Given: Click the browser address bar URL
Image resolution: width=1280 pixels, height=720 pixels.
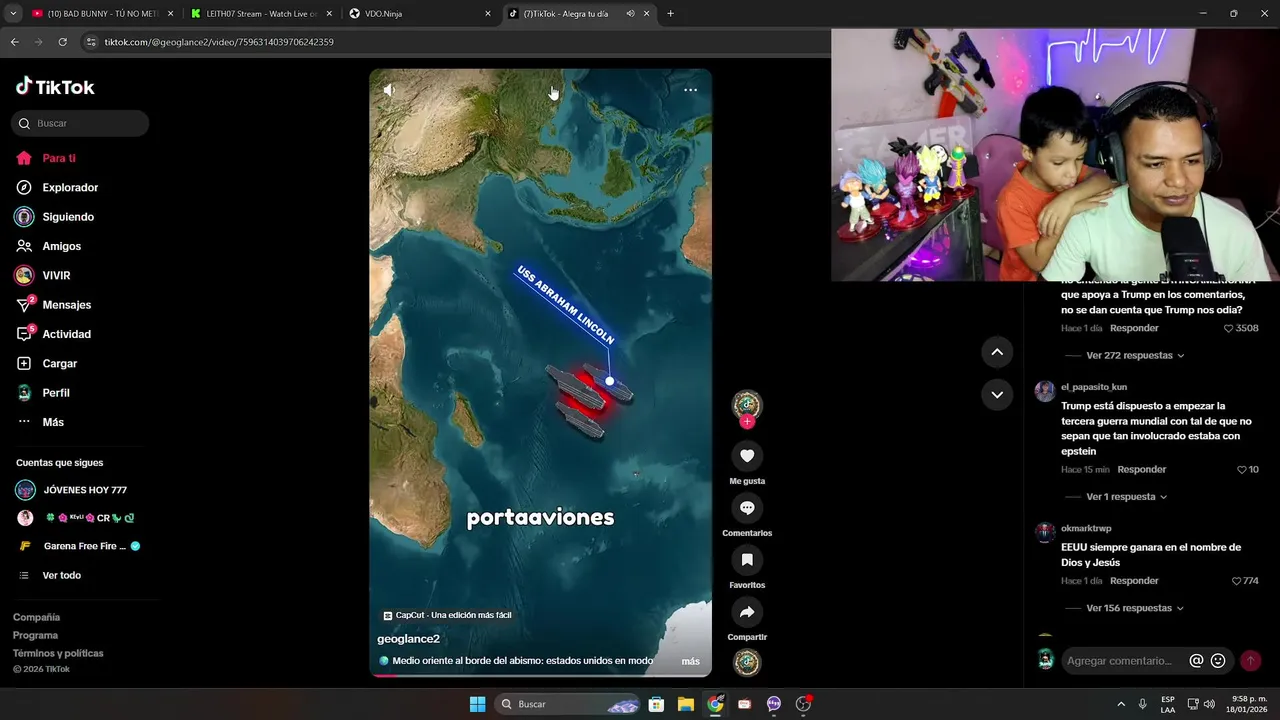Looking at the screenshot, I should point(219,42).
